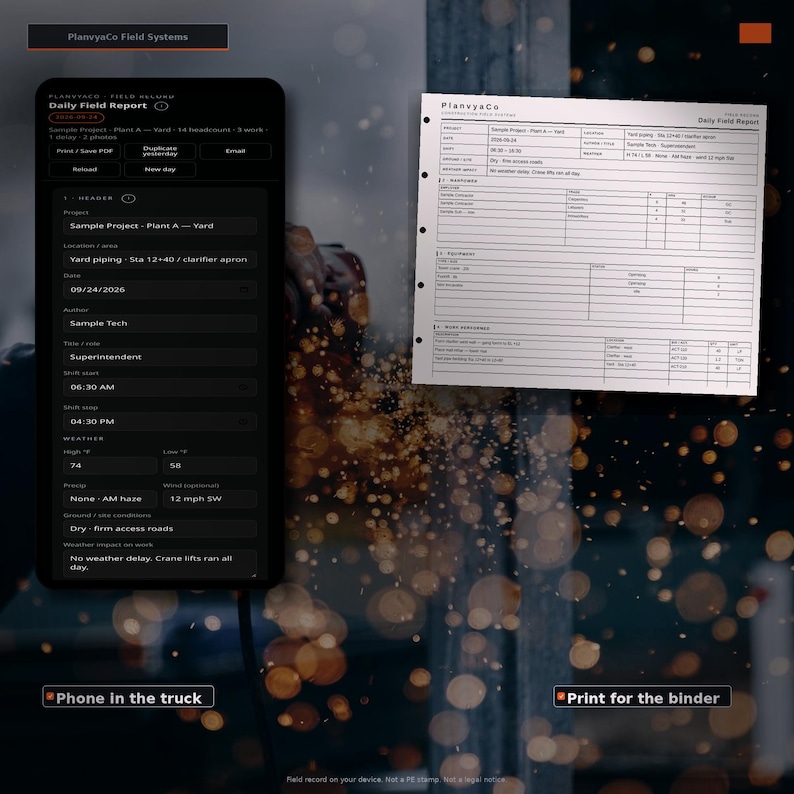This screenshot has width=794, height=794.
Task: Click the PlanvyaCo Field Systems header tab
Action: (x=128, y=37)
